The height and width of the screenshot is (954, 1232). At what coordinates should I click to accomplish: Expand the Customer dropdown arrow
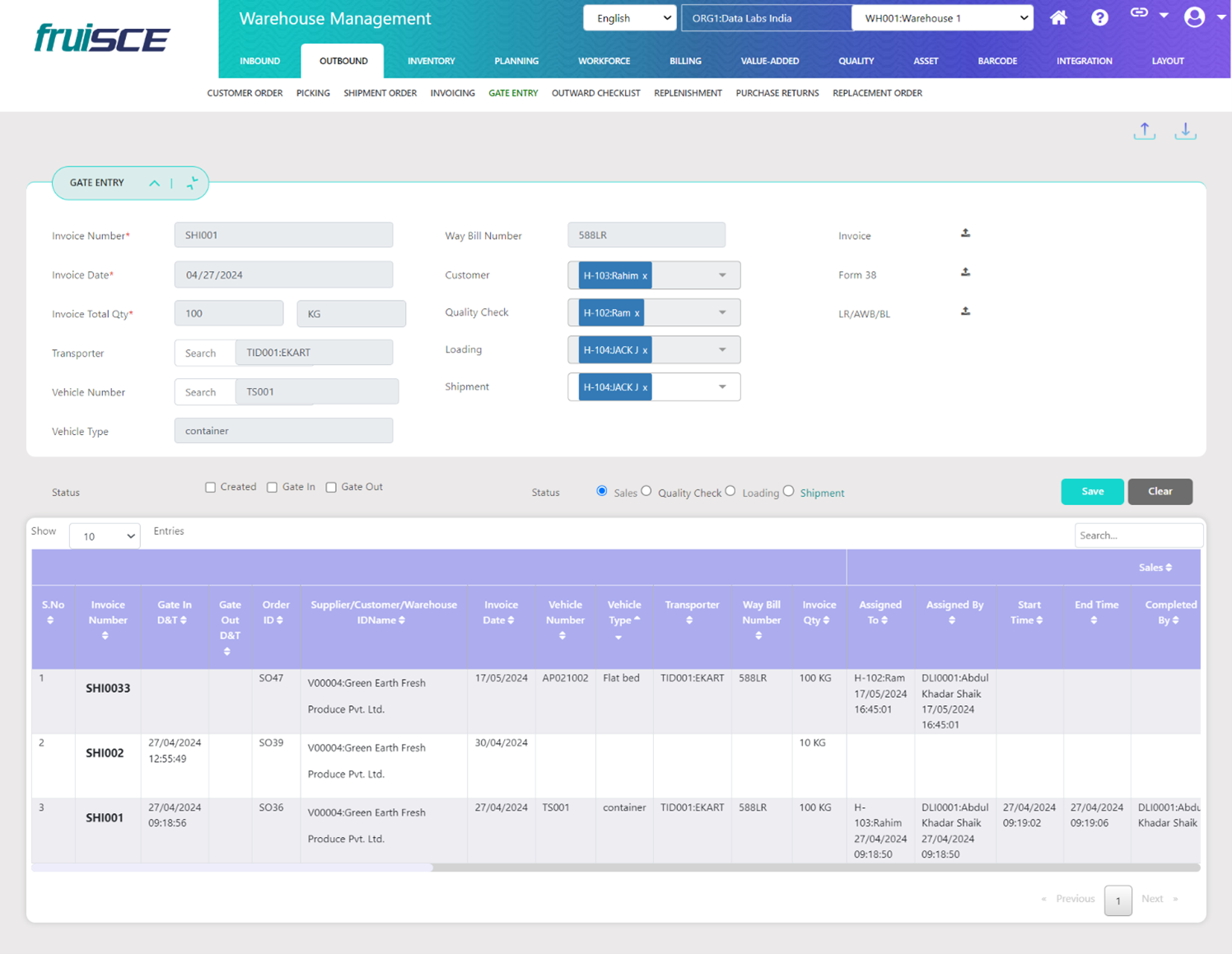722,275
